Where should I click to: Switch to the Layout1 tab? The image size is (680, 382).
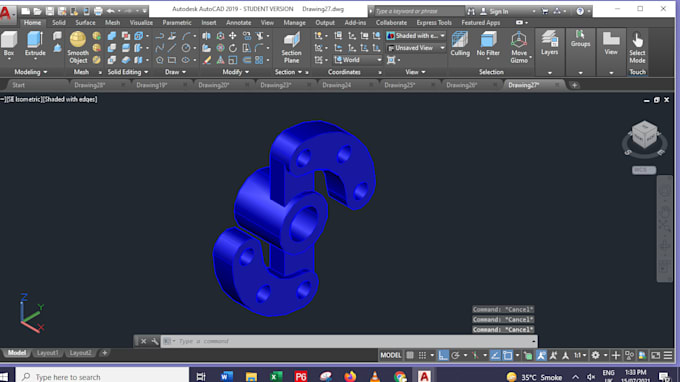tap(47, 353)
